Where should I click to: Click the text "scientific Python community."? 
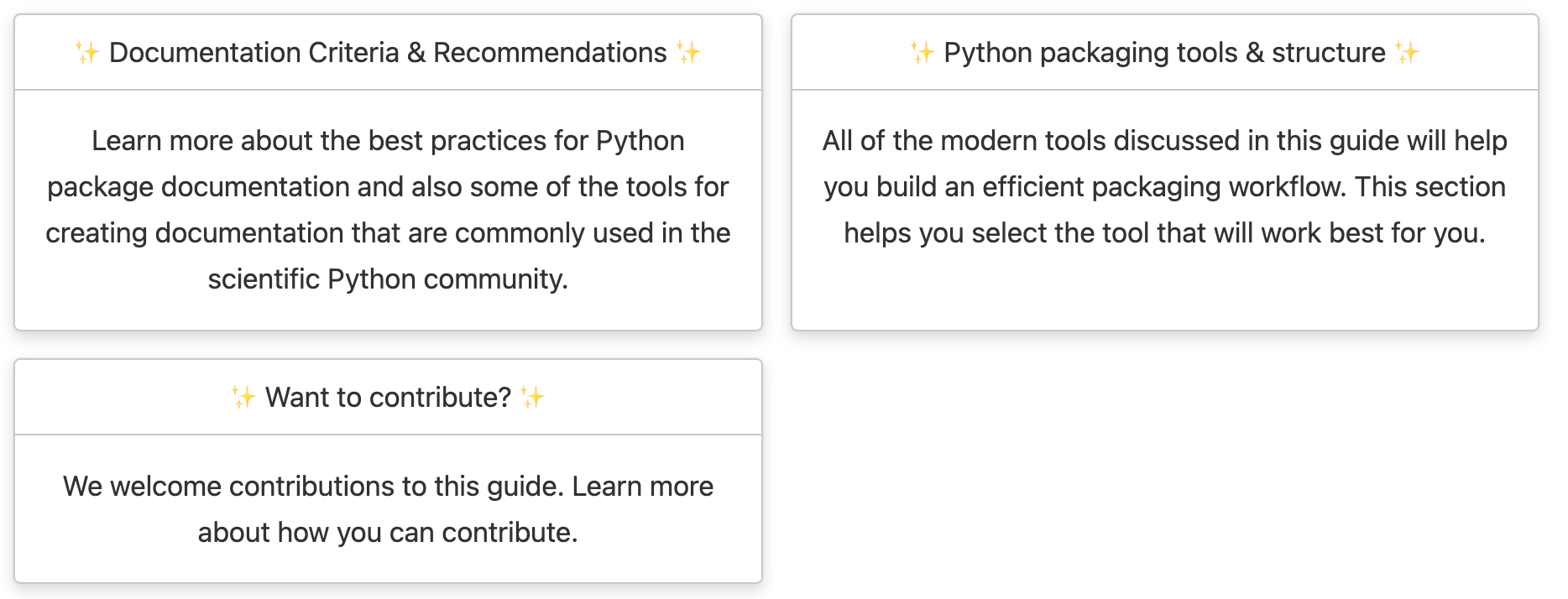point(388,279)
